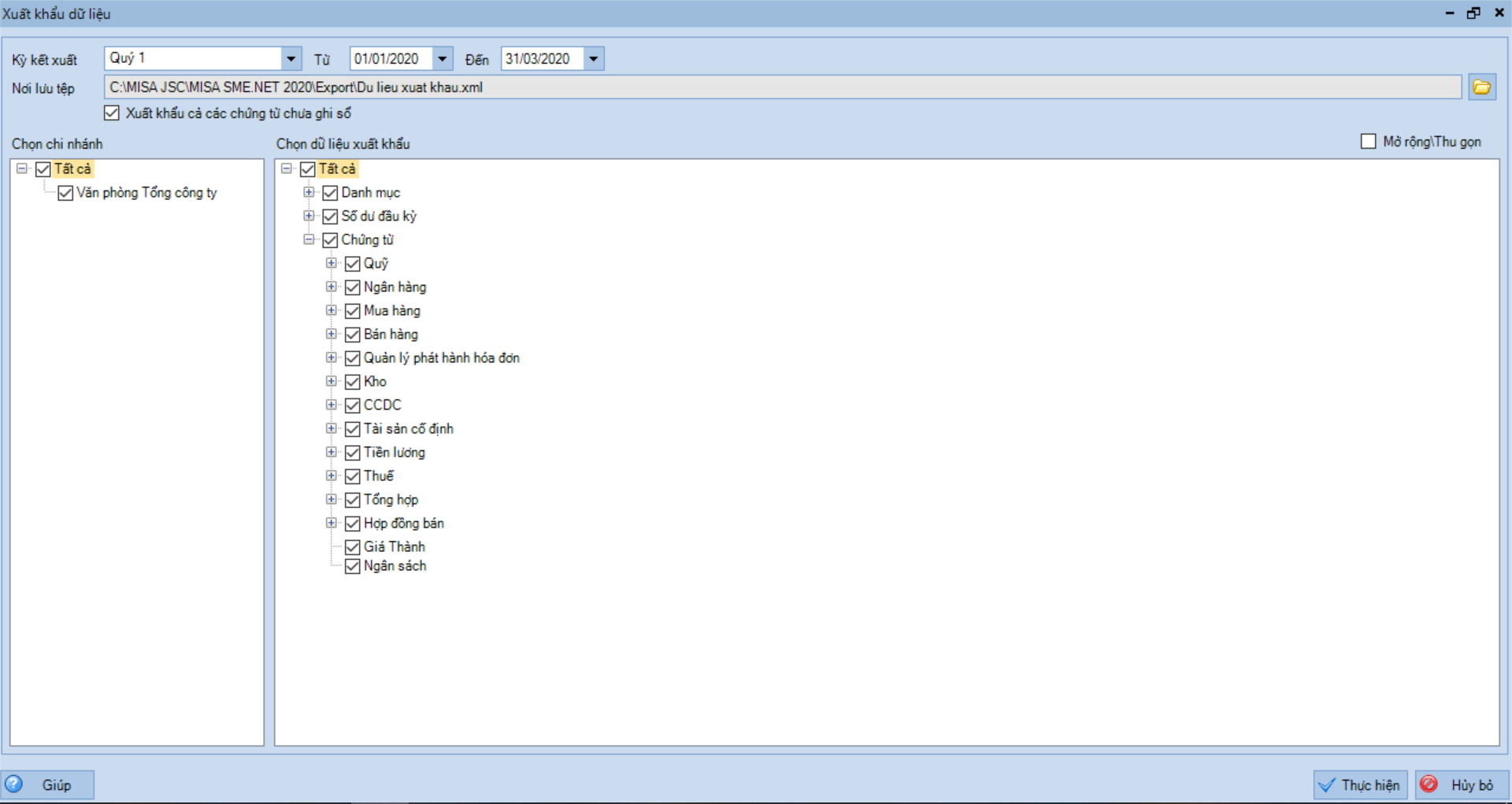Expand the Số dư đầu kỳ node
This screenshot has width=1512, height=804.
pos(309,216)
